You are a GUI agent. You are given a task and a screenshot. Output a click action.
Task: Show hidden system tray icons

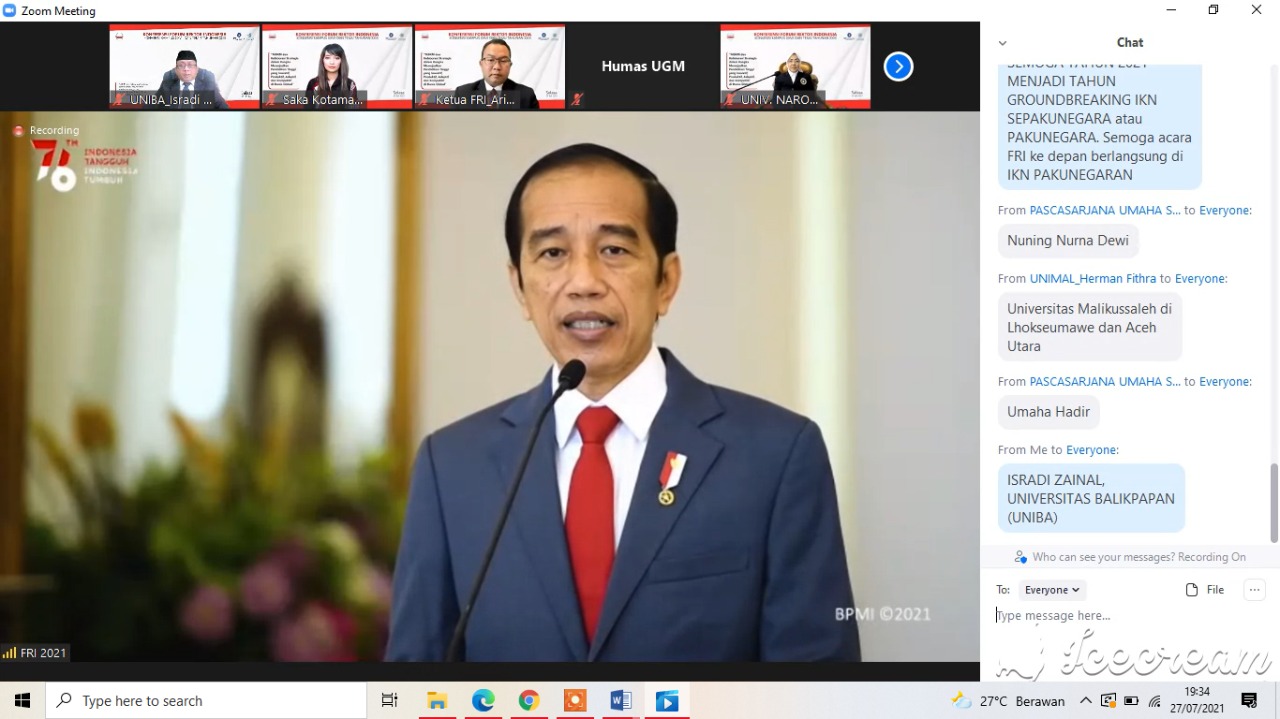click(1086, 701)
